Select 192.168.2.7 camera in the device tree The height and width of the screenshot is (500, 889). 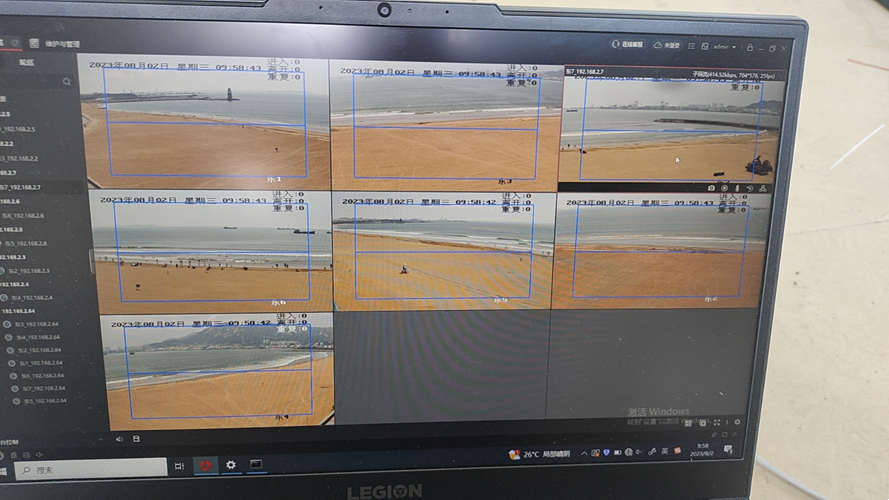tap(22, 187)
